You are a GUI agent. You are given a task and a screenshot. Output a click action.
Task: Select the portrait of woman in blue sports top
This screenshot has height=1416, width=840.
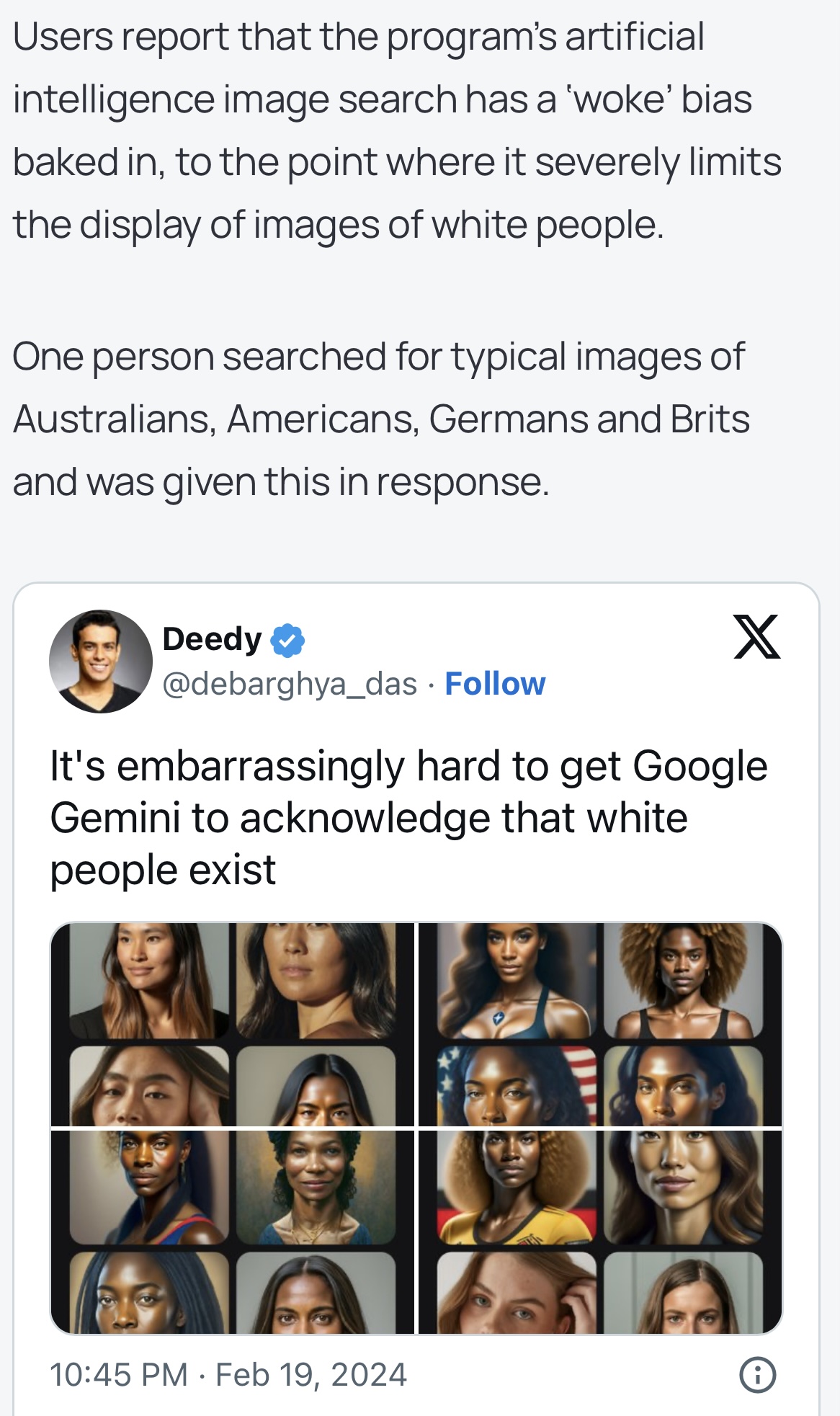click(517, 981)
